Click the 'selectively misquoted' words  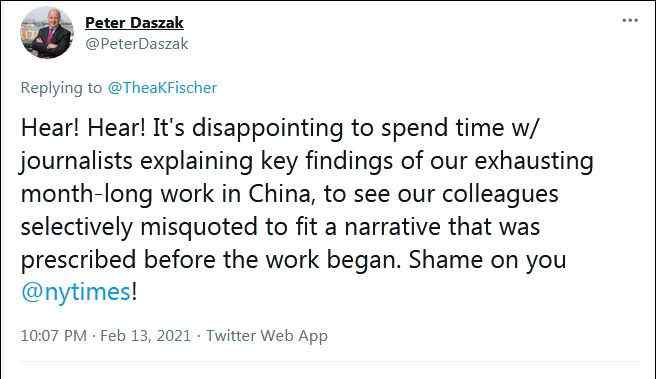[139, 227]
